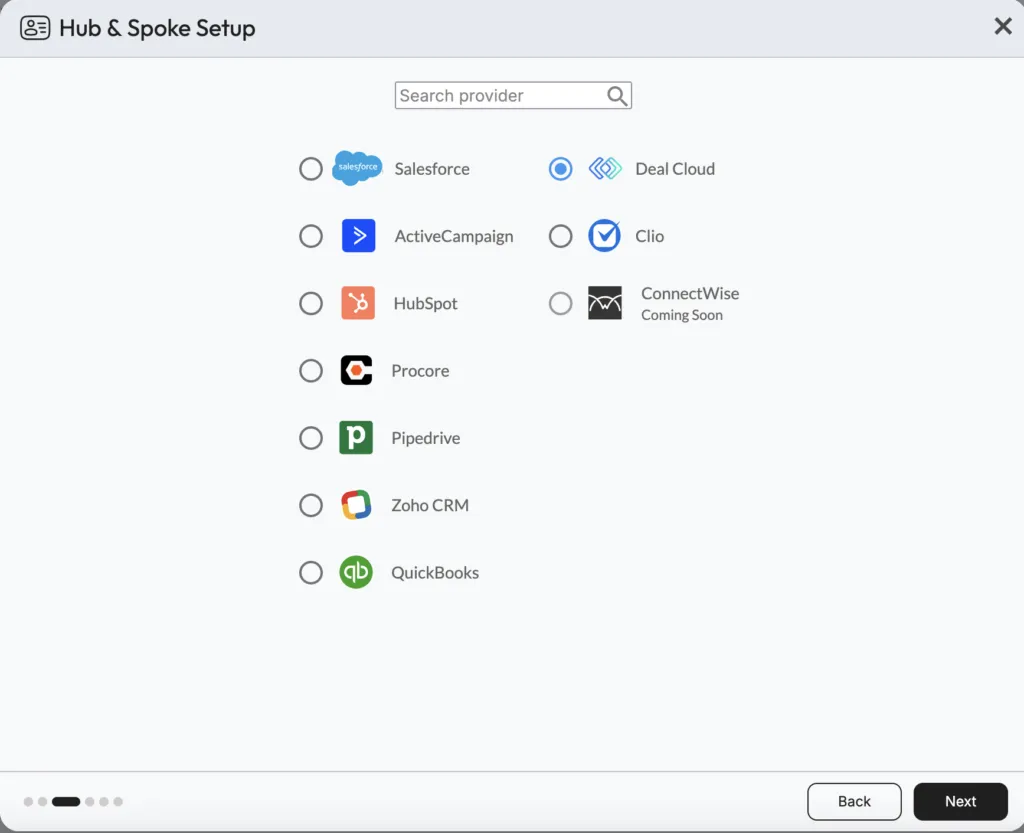Click the Deal Cloud label text
Viewport: 1024px width, 833px height.
[675, 168]
